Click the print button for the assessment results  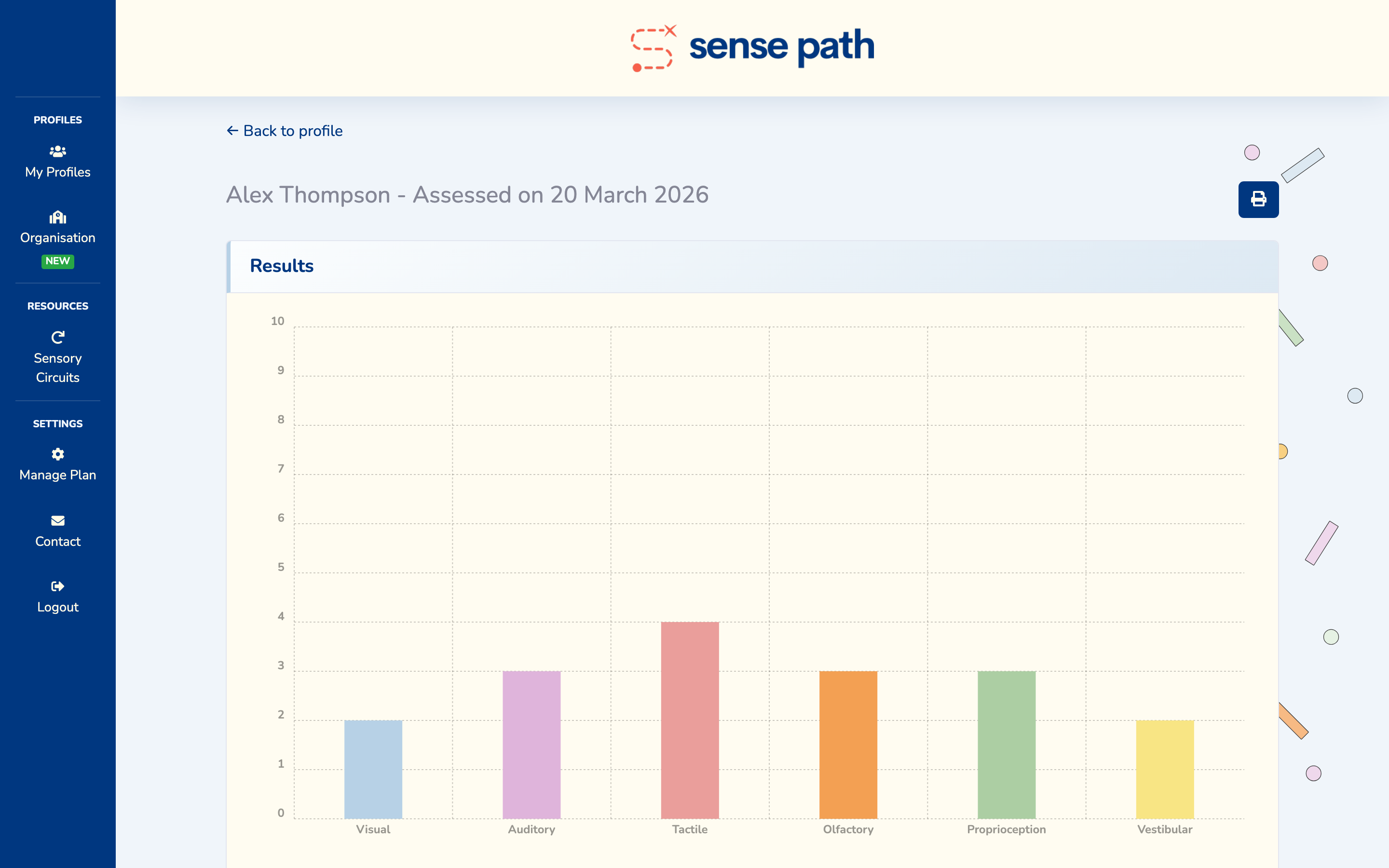coord(1258,199)
